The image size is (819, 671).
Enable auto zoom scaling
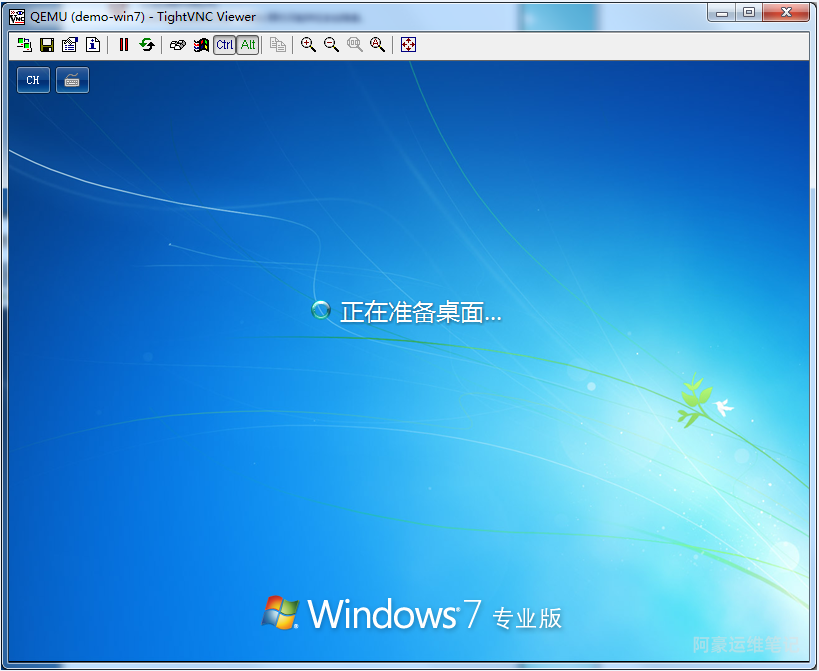[x=377, y=45]
